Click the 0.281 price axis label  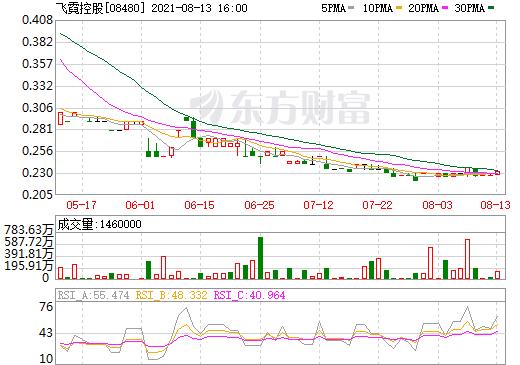(38, 129)
